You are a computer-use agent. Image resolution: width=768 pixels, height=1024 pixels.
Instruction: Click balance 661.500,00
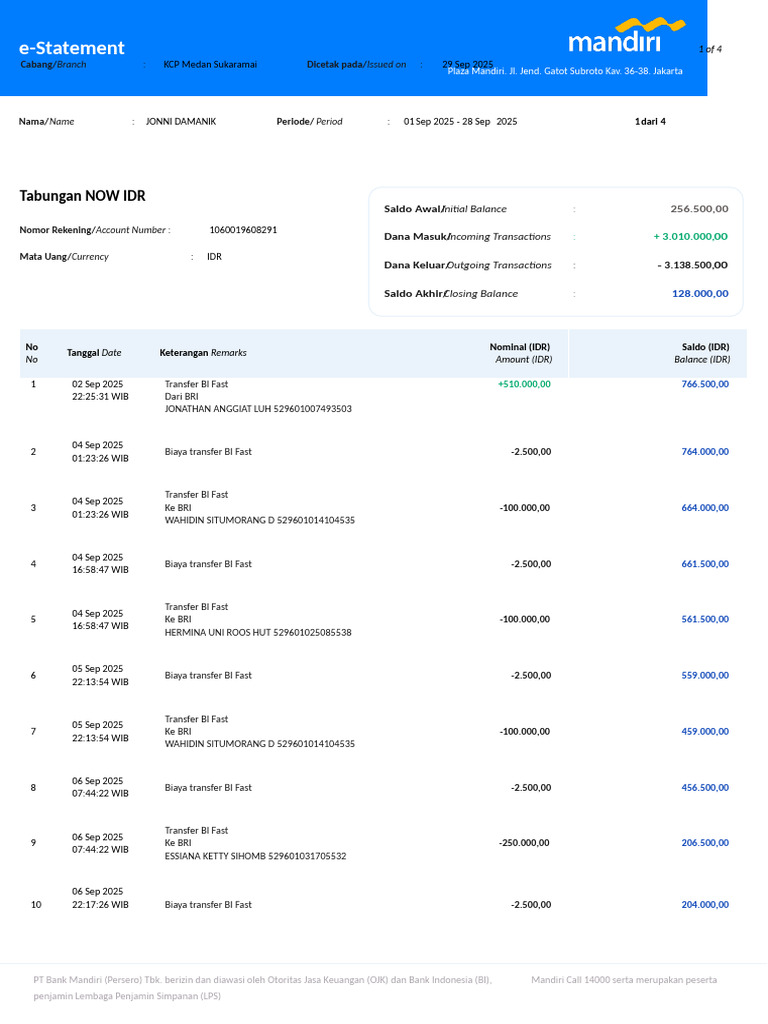[705, 564]
